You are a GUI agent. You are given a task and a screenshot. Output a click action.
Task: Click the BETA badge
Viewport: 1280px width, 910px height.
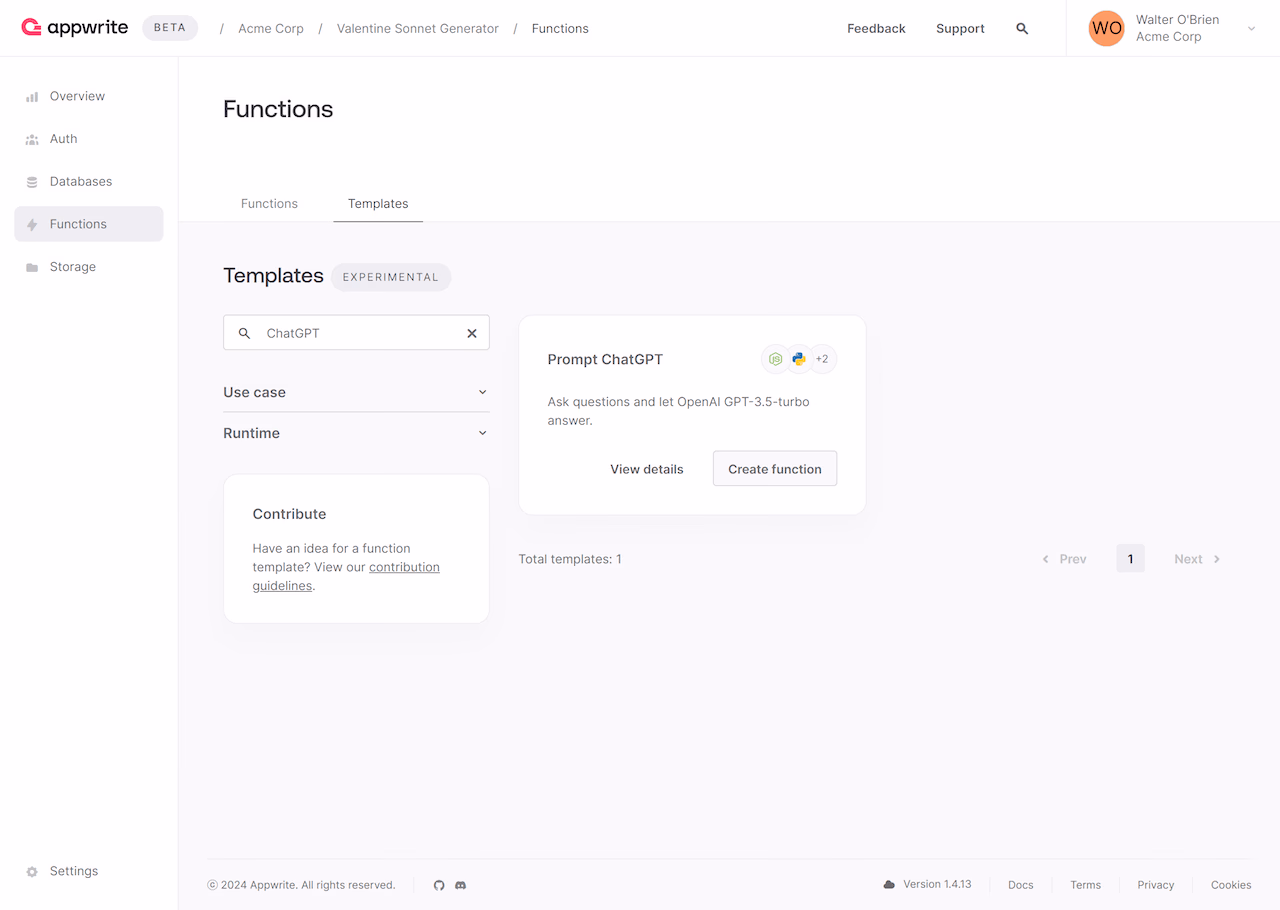170,28
